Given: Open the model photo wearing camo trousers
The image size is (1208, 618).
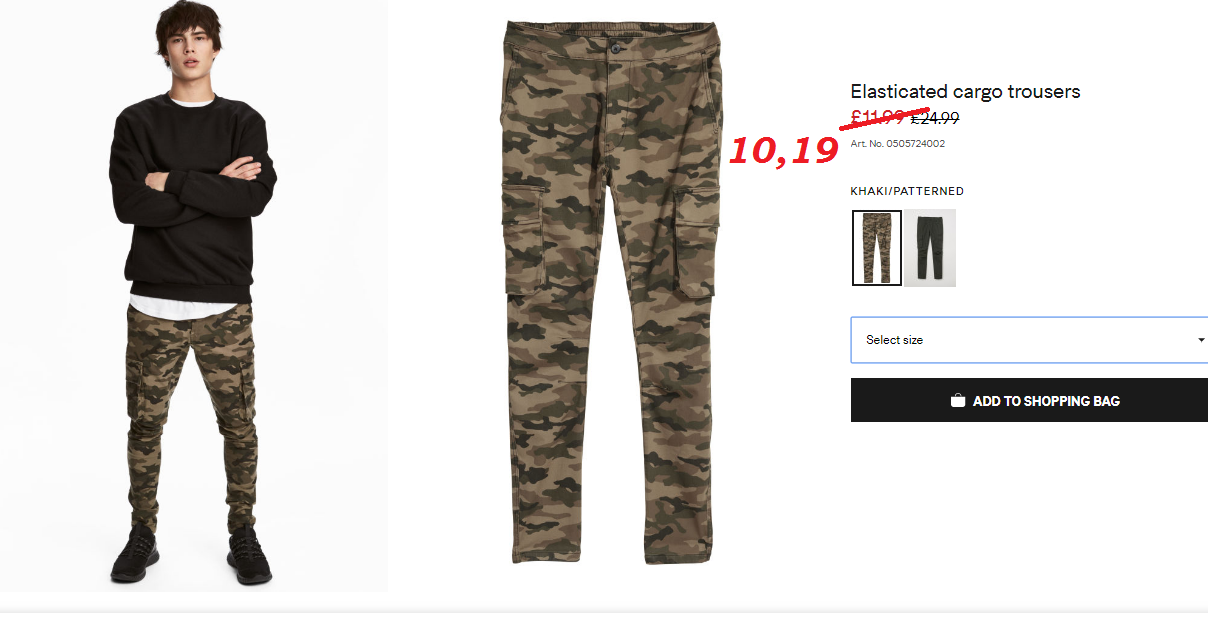Looking at the screenshot, I should point(194,295).
